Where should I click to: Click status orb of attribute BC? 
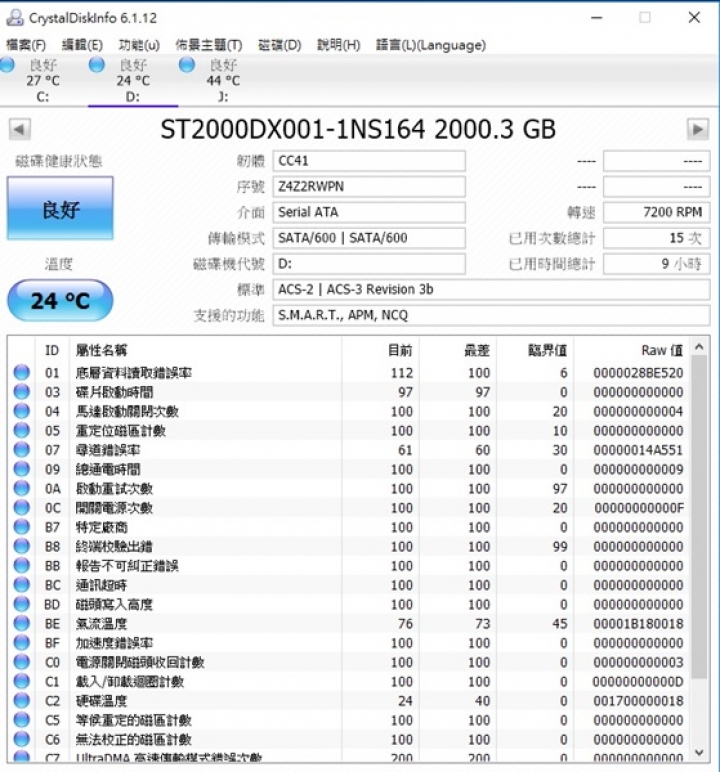click(22, 585)
